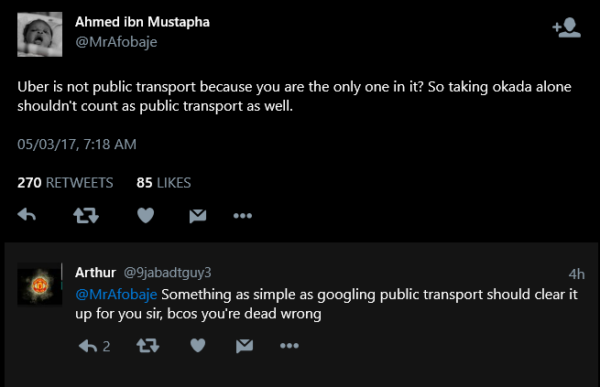This screenshot has width=600, height=387.
Task: Open Ahmed ibn Mustapha's profile picture
Action: (x=40, y=34)
